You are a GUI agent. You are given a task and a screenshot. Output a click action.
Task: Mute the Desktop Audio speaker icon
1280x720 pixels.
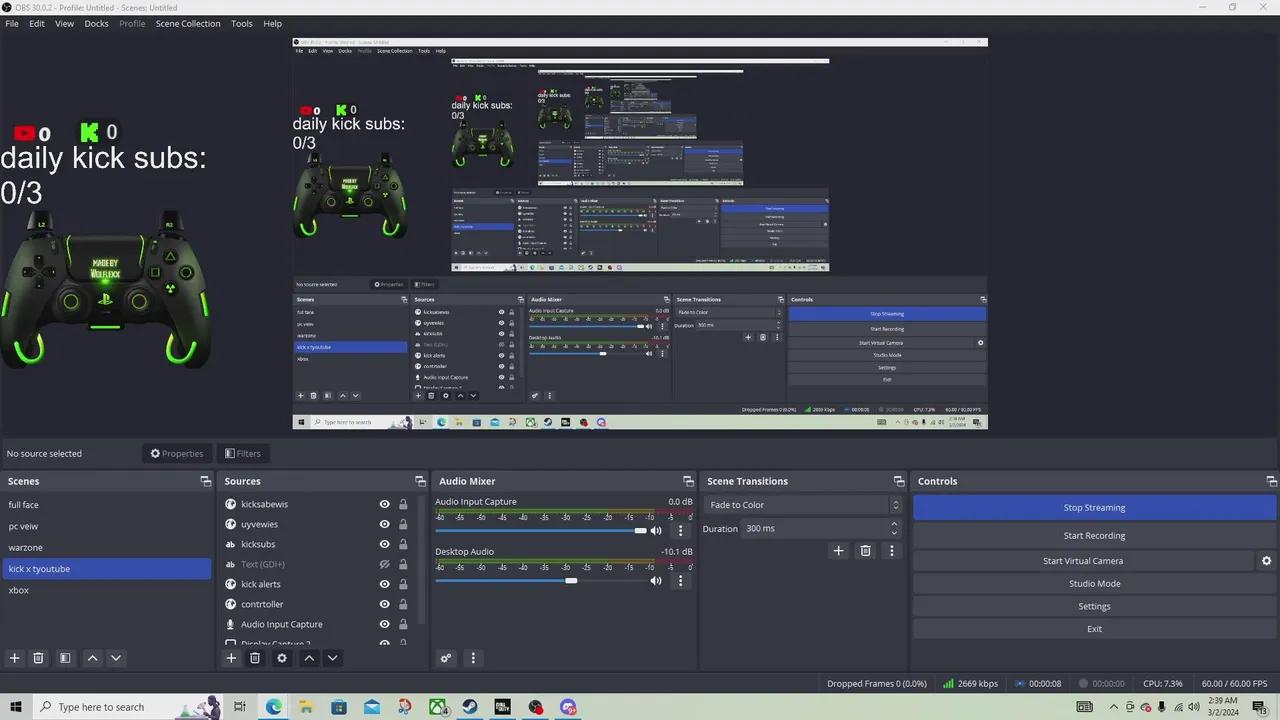(656, 581)
